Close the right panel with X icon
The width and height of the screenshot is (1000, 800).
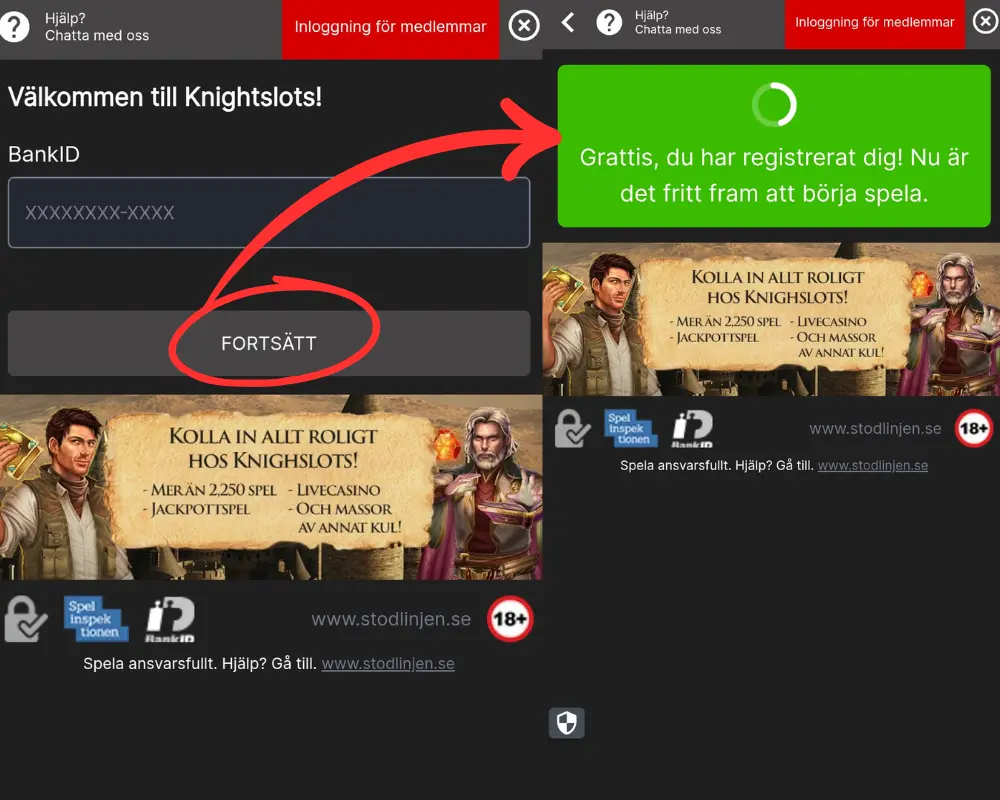(x=985, y=21)
